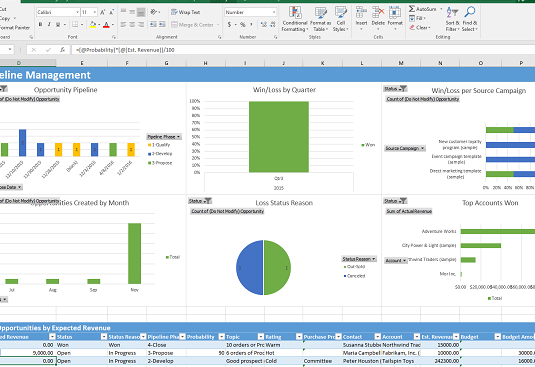This screenshot has width=535, height=367.
Task: Select column M header
Action: click(x=401, y=63)
